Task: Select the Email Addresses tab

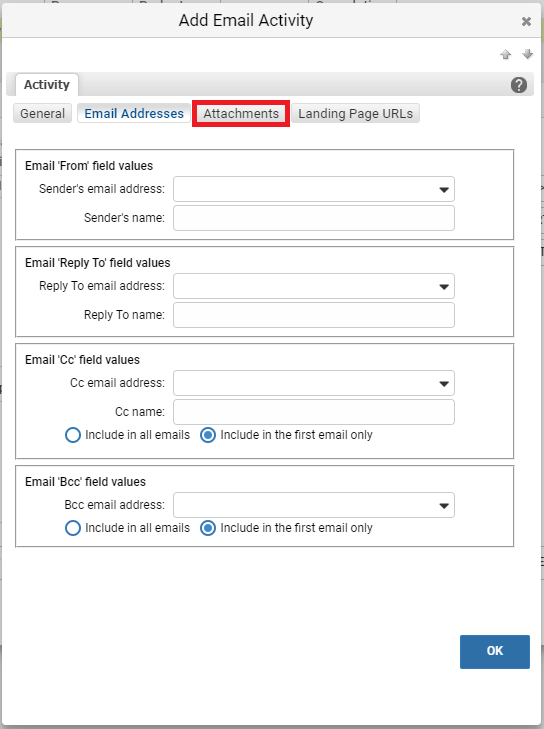Action: (x=134, y=113)
